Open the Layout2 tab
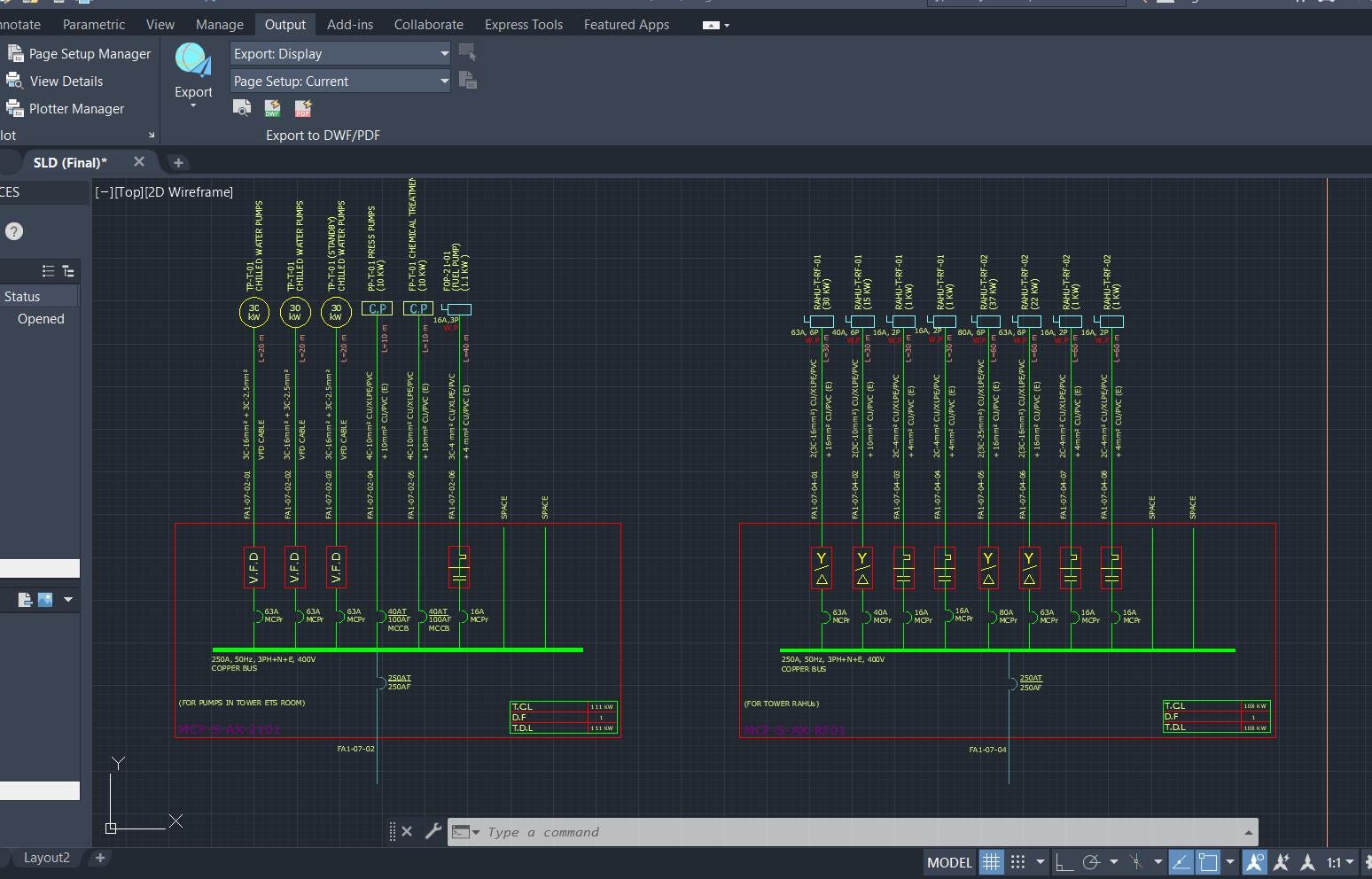Viewport: 1372px width, 879px height. pyautogui.click(x=46, y=858)
